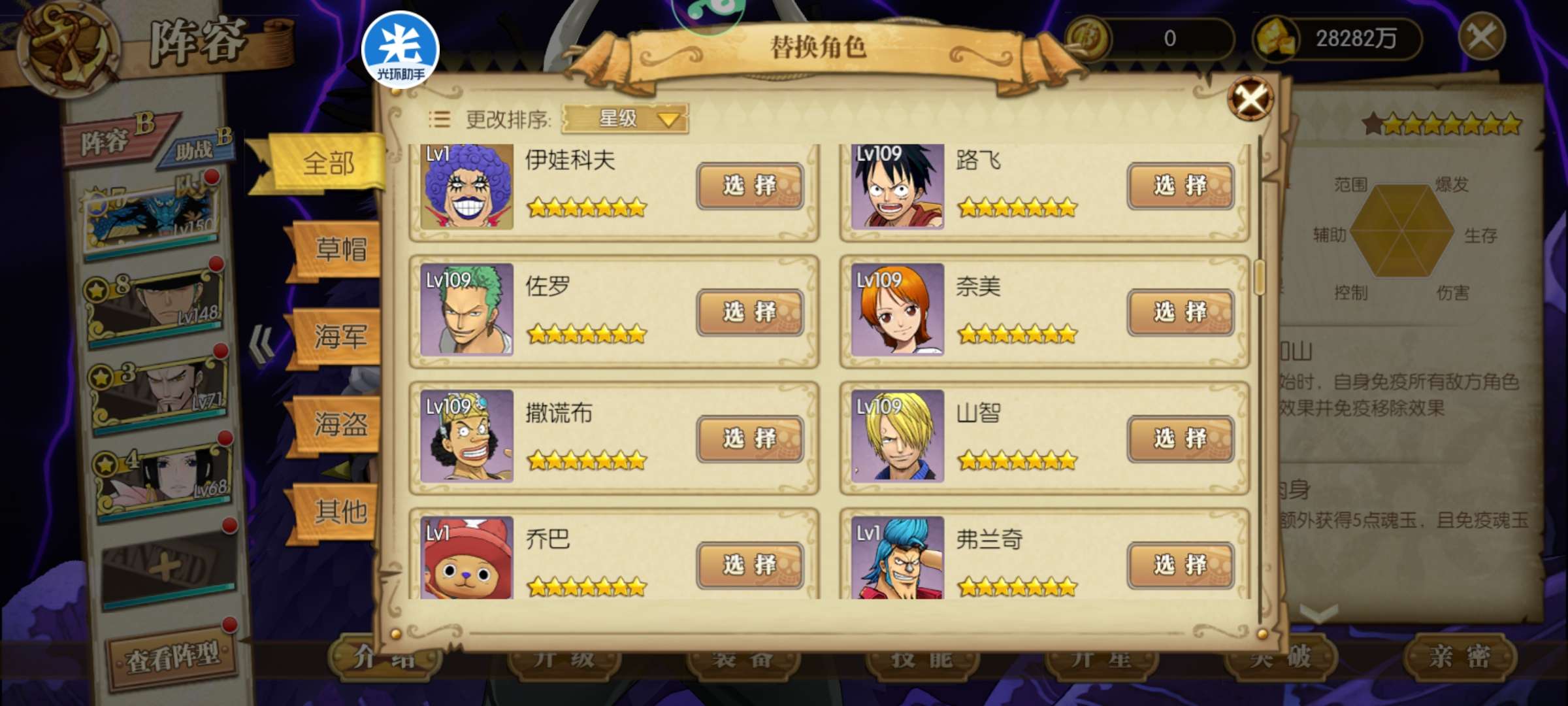
Task: Click 伊娃科夫 character portrait
Action: pos(466,186)
